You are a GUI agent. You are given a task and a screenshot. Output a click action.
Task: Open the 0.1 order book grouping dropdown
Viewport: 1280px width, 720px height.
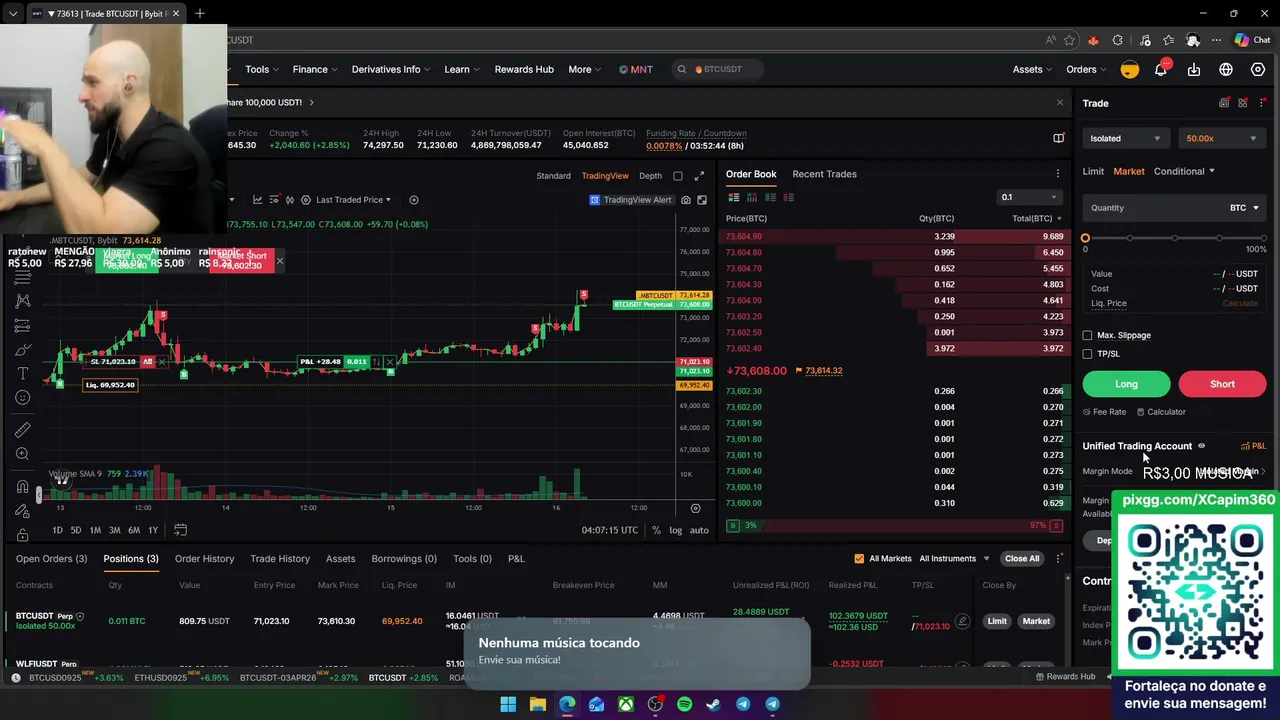coord(1028,197)
